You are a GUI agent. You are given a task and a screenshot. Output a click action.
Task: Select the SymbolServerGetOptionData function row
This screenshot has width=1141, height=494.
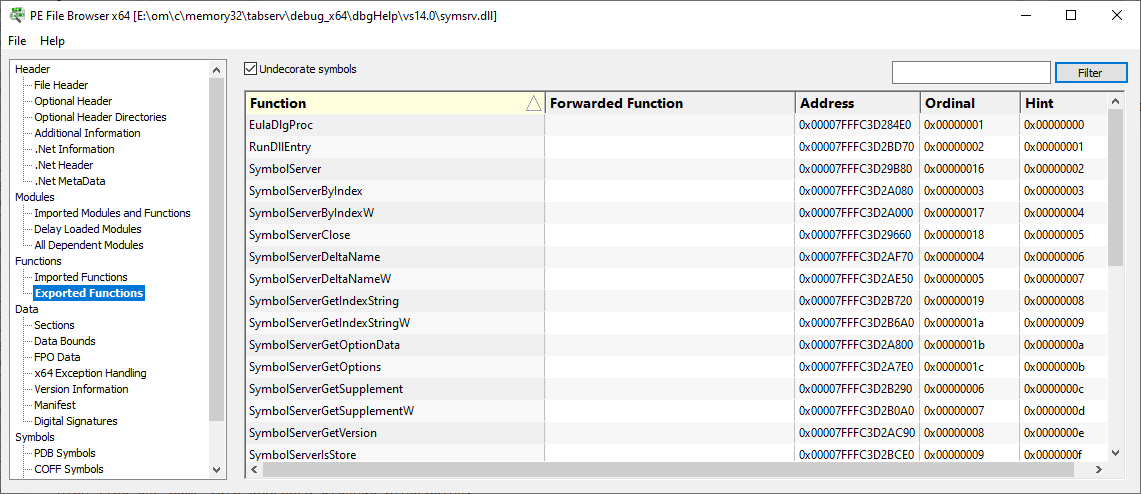(x=677, y=345)
